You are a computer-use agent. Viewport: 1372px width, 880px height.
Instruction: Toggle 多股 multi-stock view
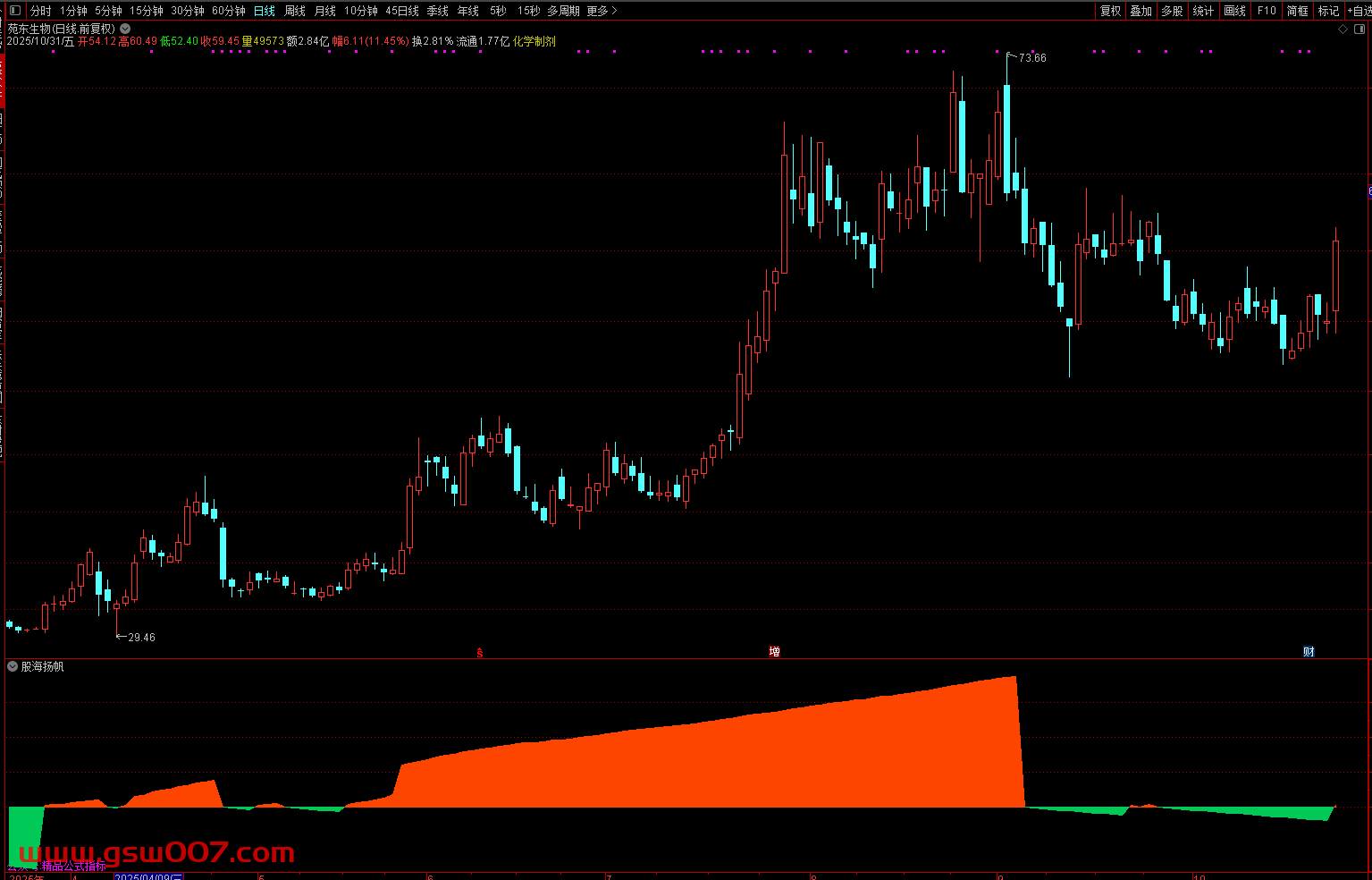1172,11
